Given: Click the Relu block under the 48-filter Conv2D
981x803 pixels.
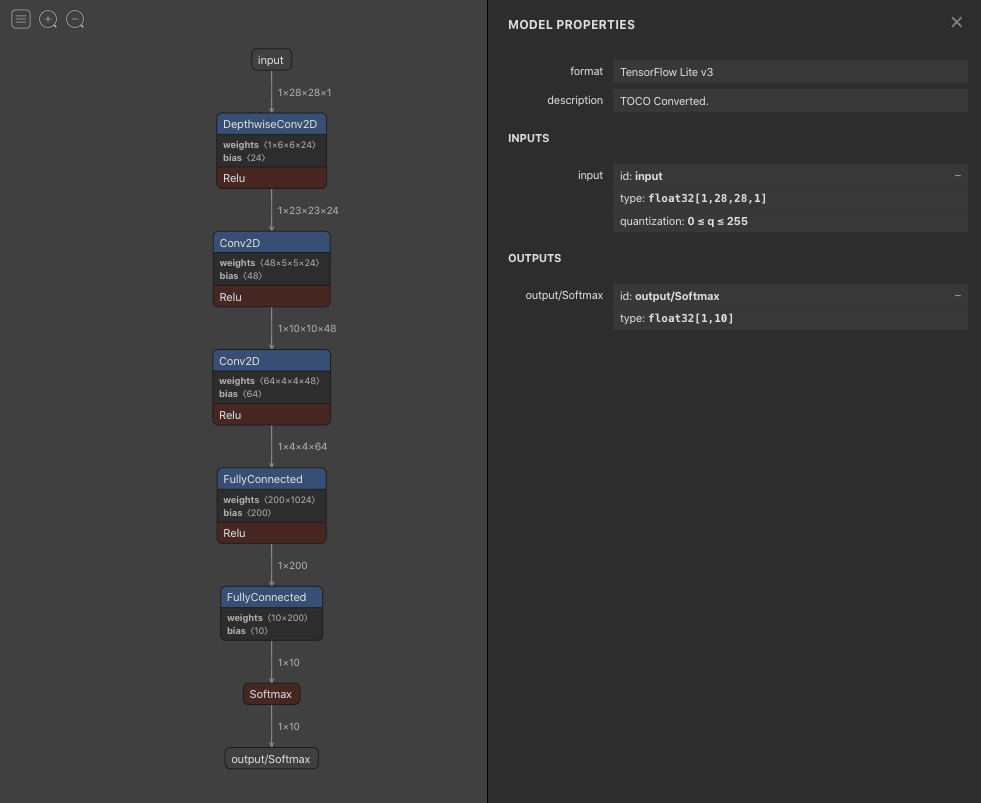Looking at the screenshot, I should point(271,297).
